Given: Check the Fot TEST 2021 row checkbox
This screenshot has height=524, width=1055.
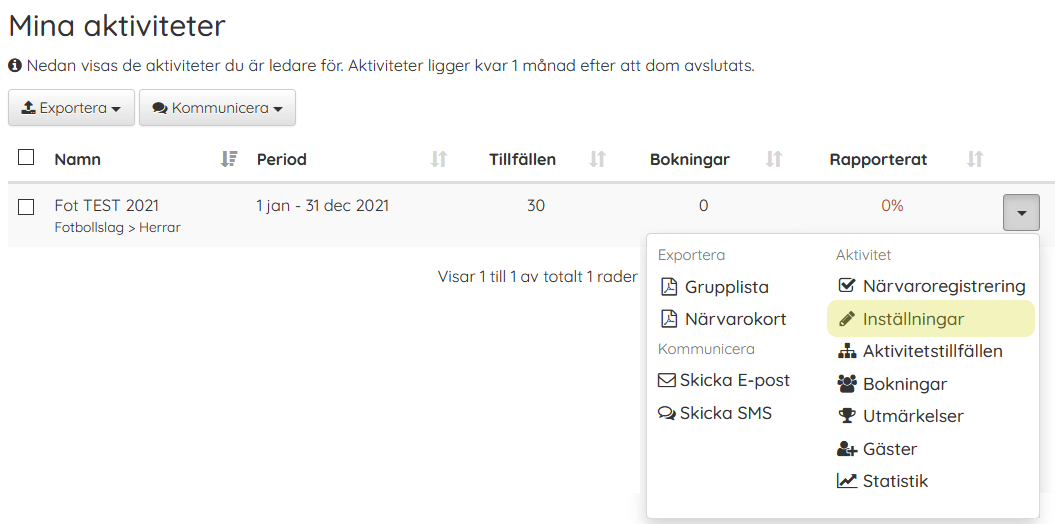Looking at the screenshot, I should [26, 207].
